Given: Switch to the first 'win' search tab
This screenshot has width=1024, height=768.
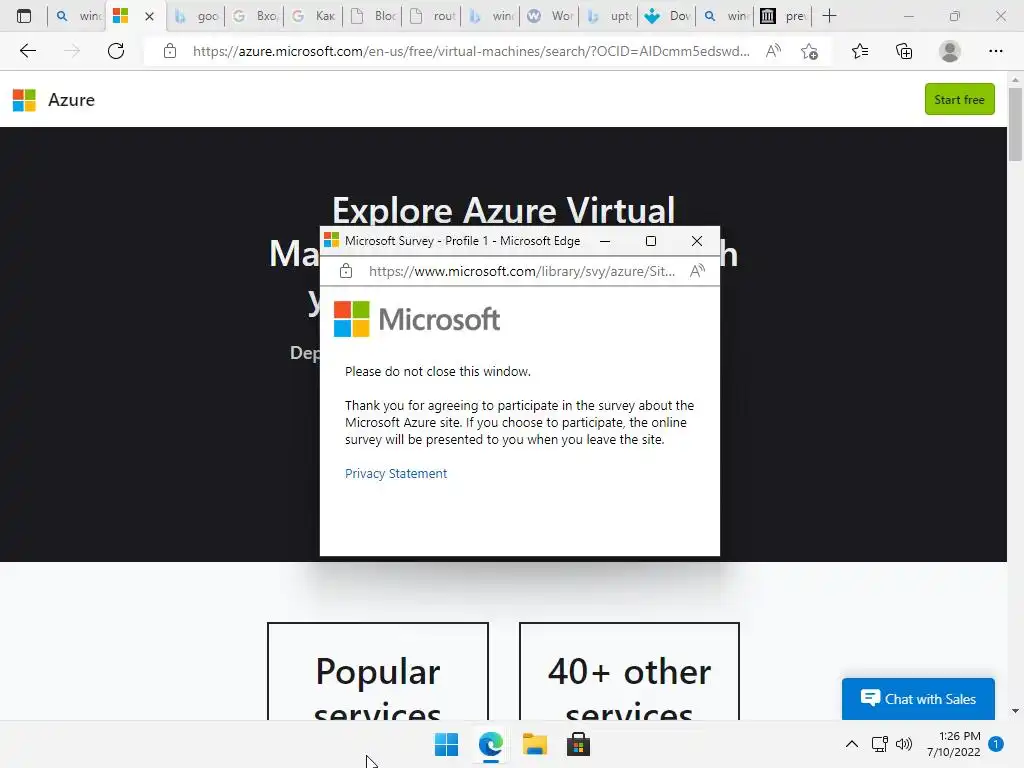Looking at the screenshot, I should click(x=78, y=16).
